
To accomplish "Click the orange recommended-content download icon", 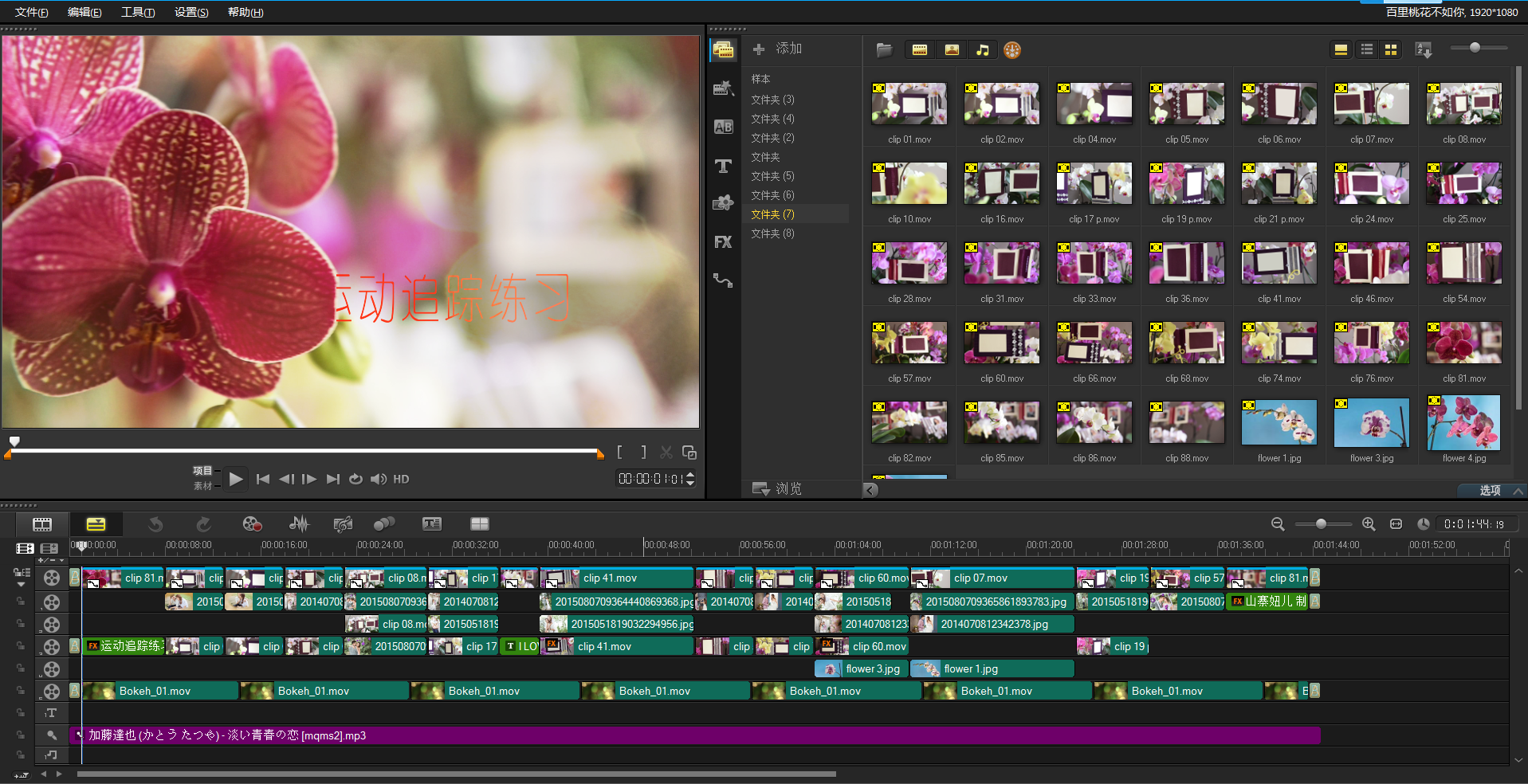I will [x=1012, y=50].
